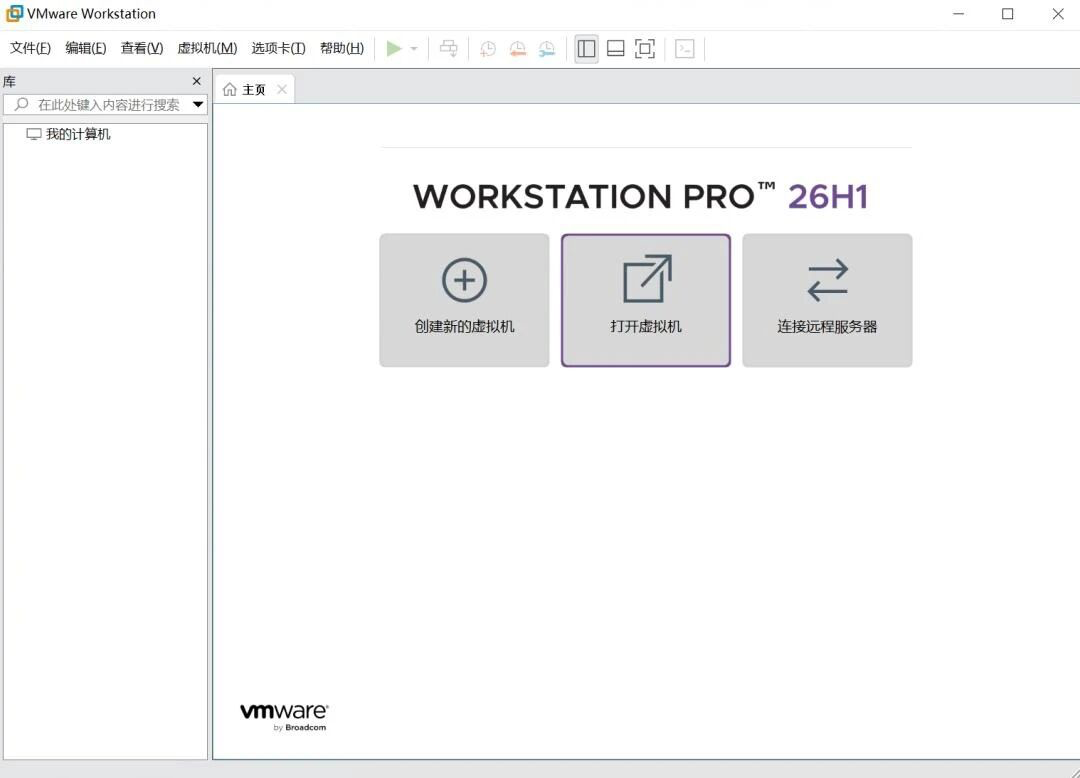Click the monitor icon beside 我的计算机
The height and width of the screenshot is (778, 1080).
click(34, 134)
